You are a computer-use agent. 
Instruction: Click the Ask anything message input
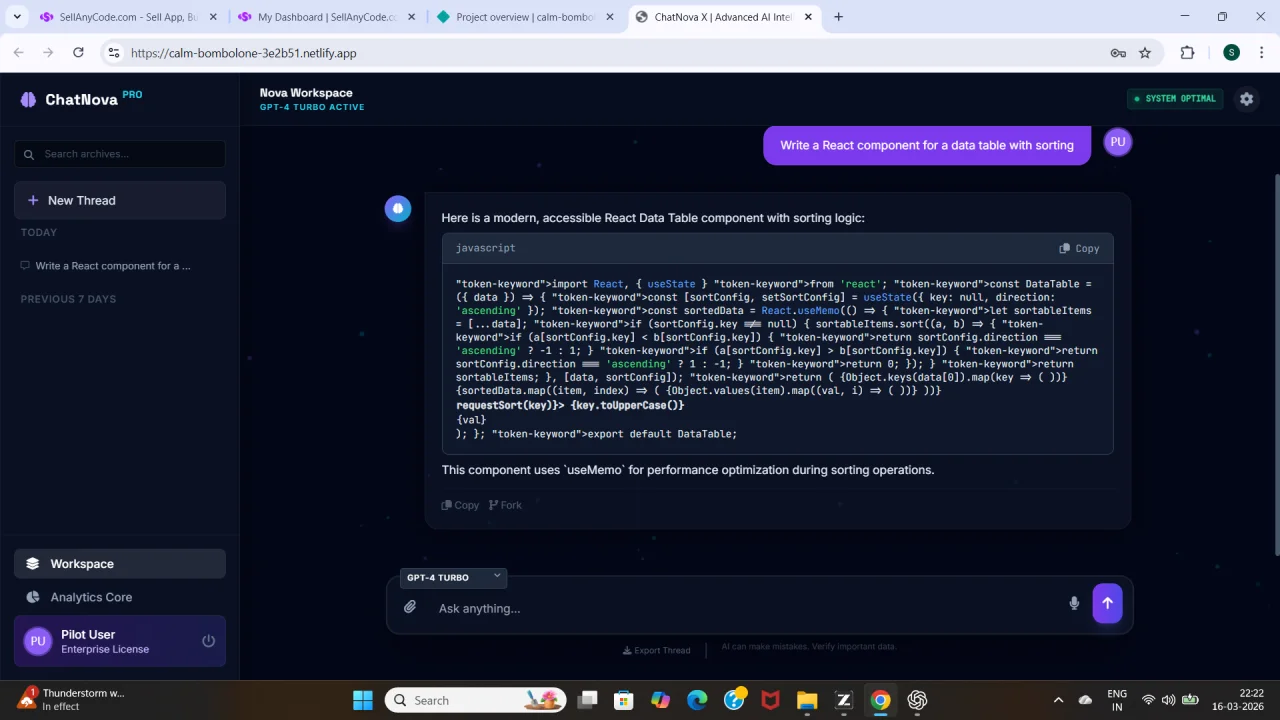tap(745, 608)
